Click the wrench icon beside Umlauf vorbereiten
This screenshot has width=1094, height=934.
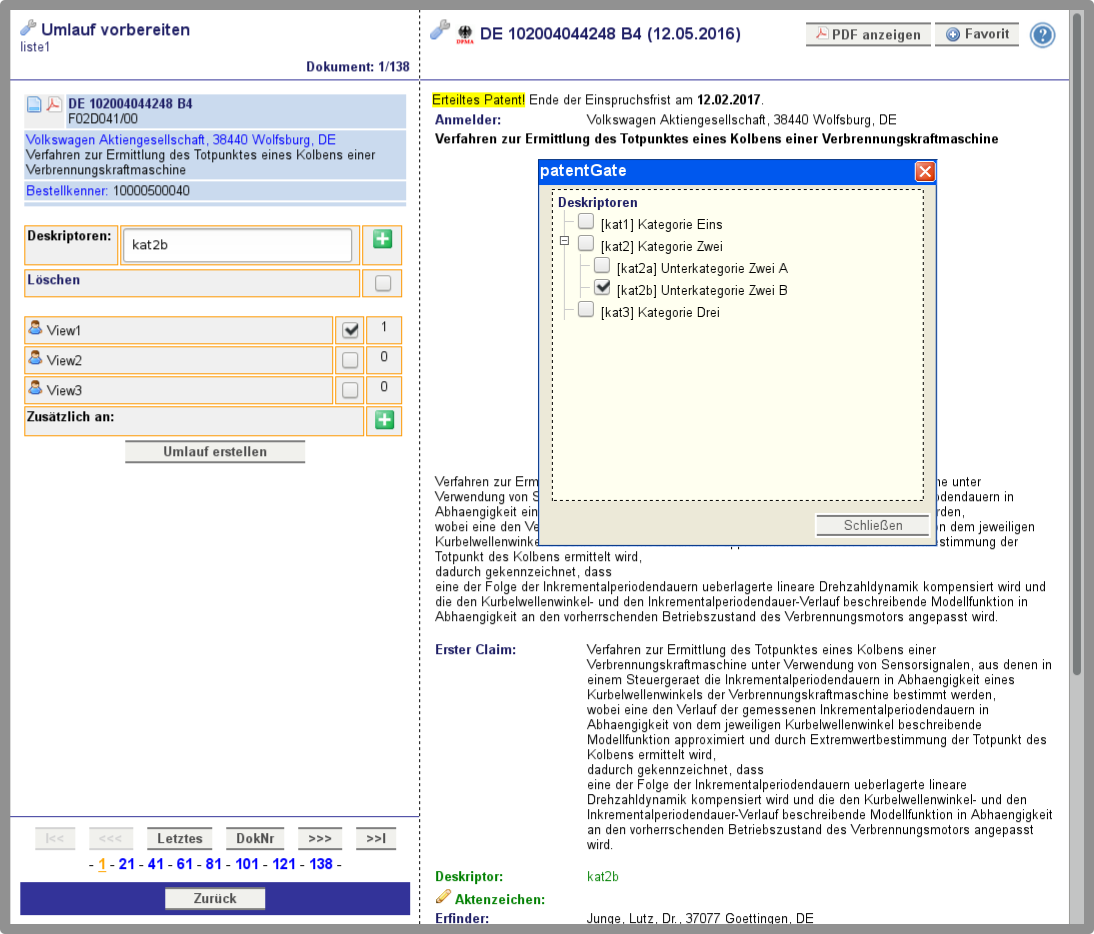pyautogui.click(x=29, y=28)
